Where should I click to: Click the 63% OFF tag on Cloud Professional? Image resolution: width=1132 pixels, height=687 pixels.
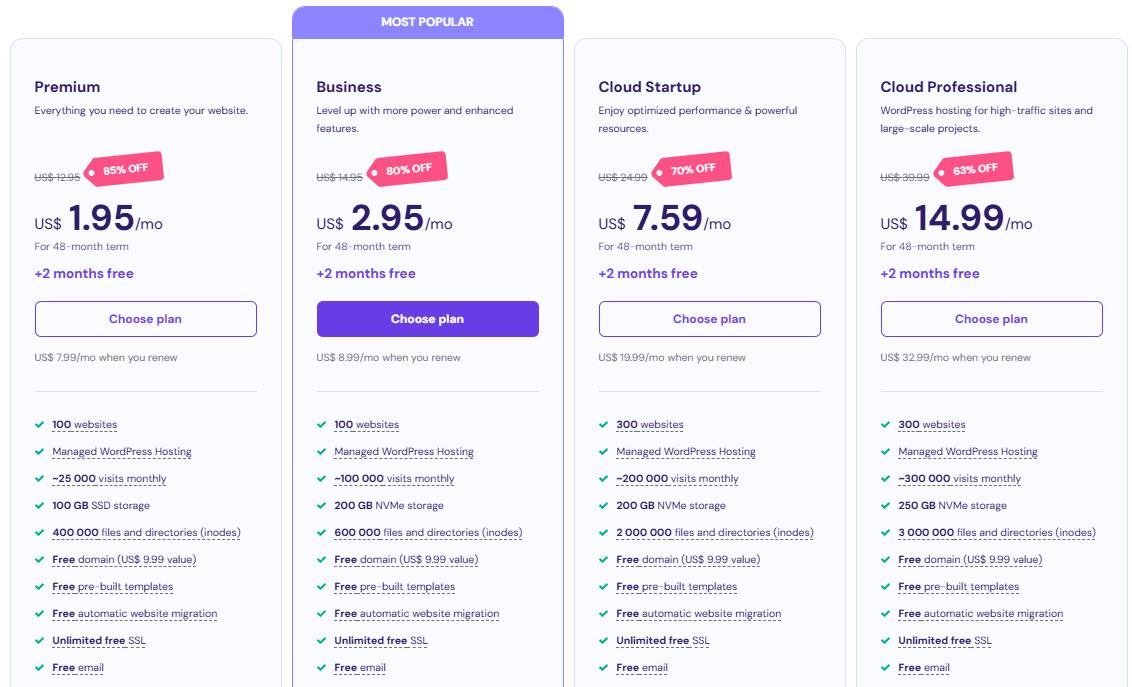[973, 170]
